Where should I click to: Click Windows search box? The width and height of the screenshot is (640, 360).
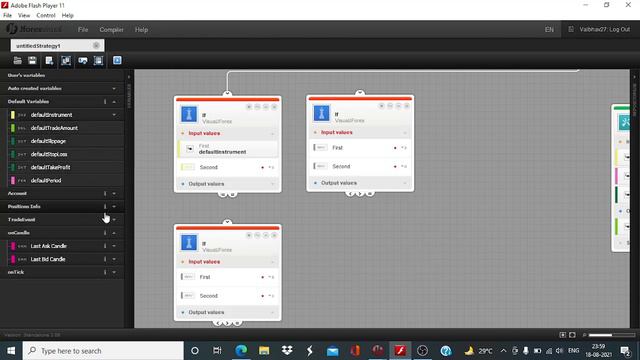(x=103, y=351)
